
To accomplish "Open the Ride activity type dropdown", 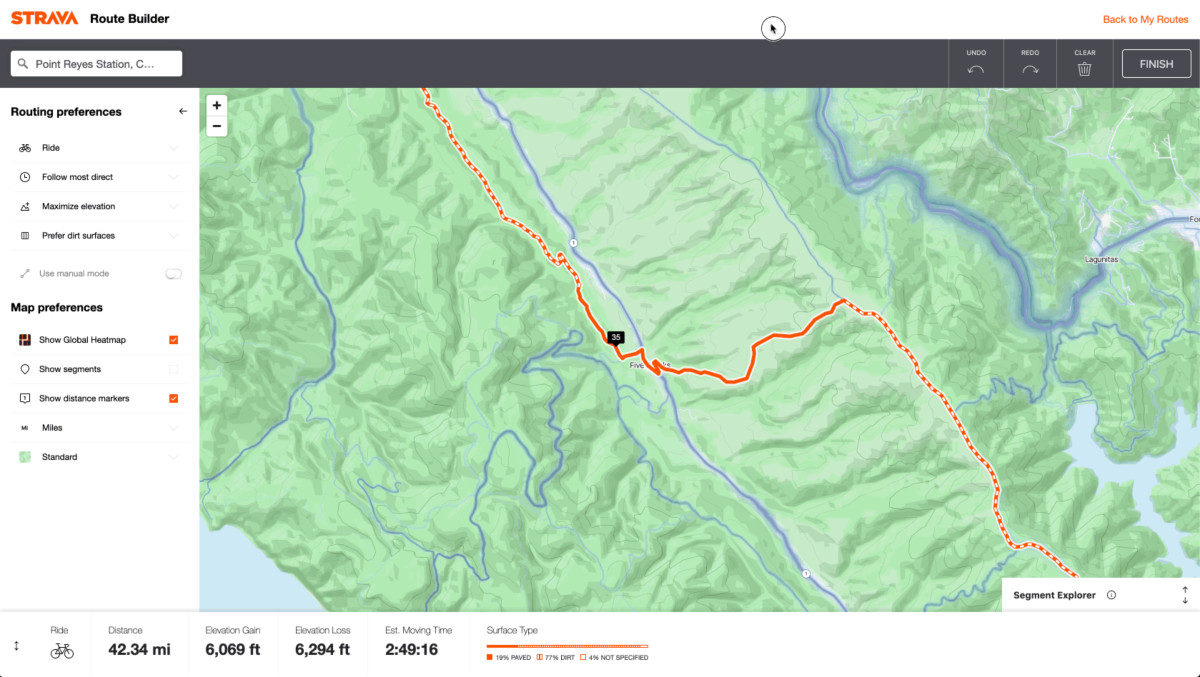I will [97, 148].
